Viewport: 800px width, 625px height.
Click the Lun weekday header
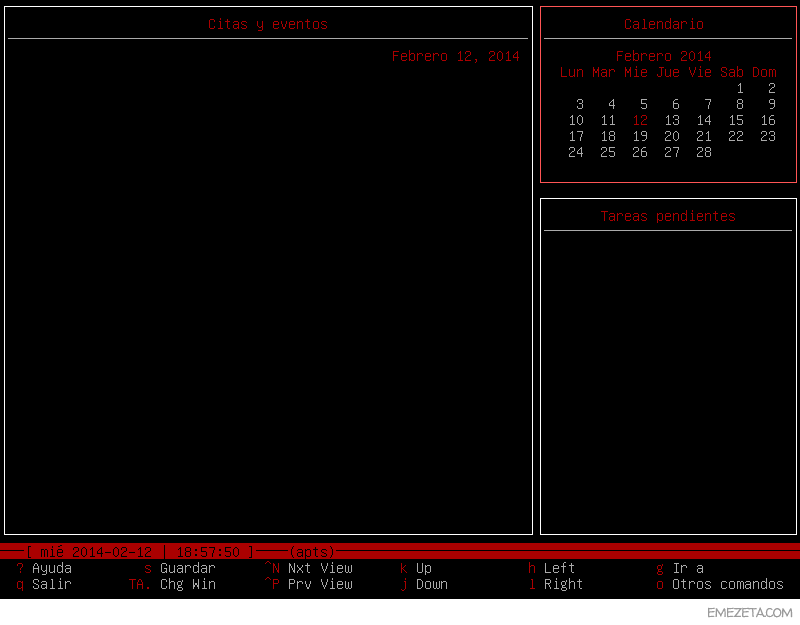pos(572,72)
